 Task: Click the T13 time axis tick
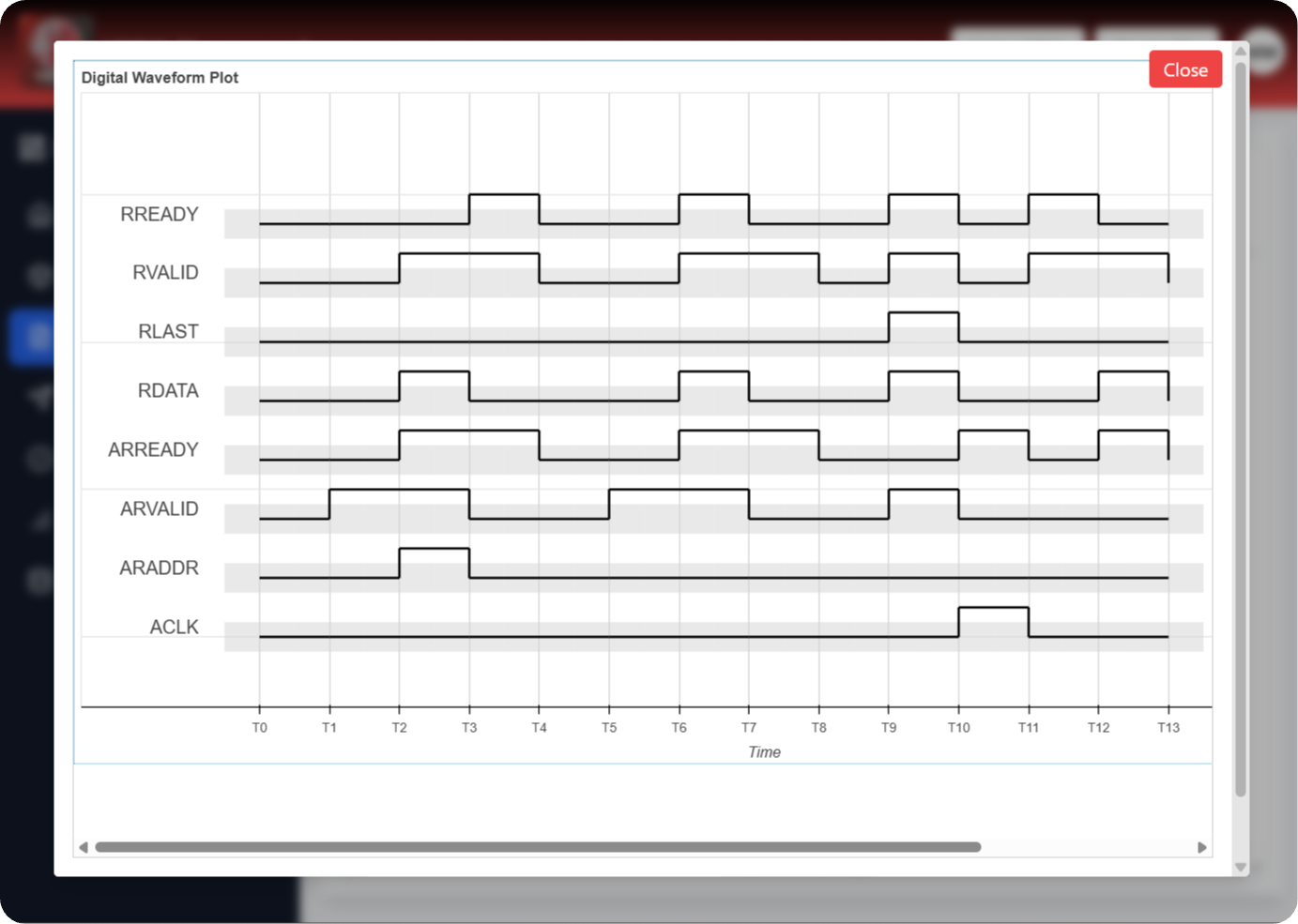1168,727
